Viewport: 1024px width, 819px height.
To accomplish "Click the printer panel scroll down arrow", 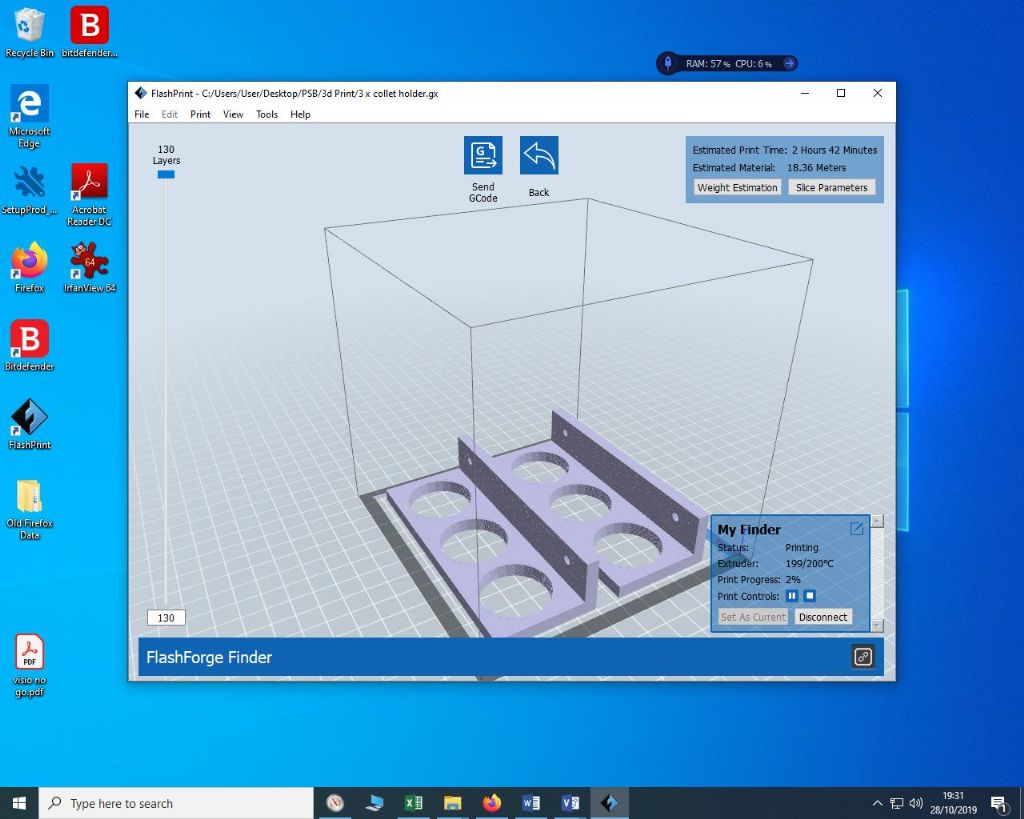I will click(877, 626).
